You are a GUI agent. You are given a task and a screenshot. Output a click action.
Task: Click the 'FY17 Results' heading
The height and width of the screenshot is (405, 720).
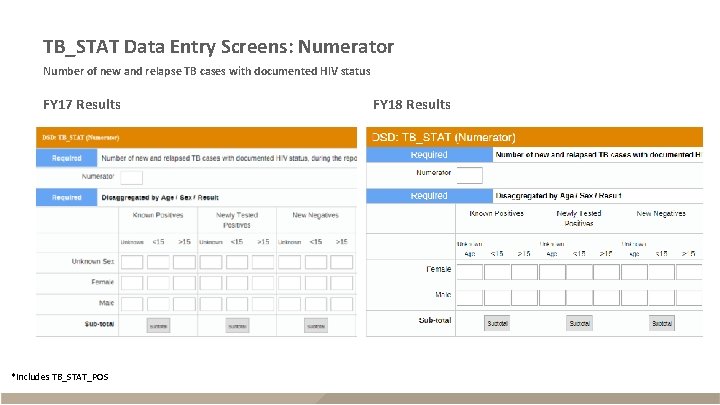[82, 104]
